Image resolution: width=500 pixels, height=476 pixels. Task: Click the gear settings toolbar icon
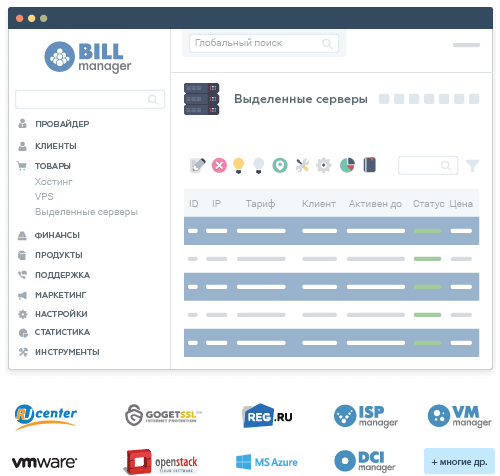coord(324,165)
